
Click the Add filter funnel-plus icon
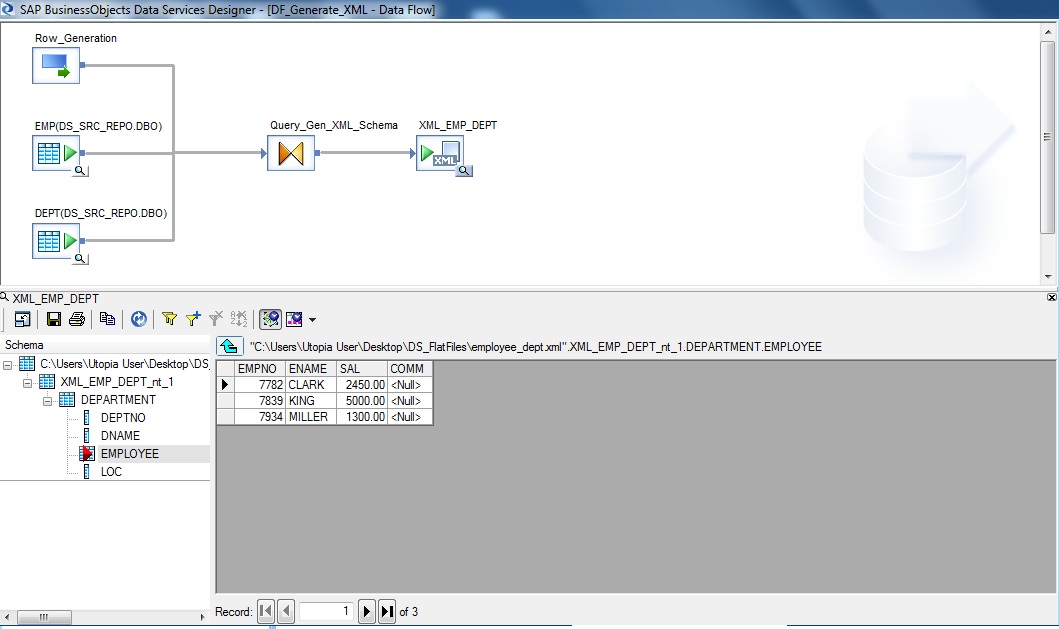pyautogui.click(x=193, y=319)
